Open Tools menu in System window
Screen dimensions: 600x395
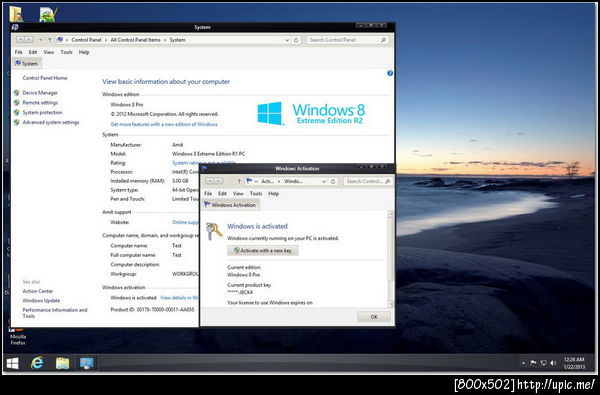[66, 52]
